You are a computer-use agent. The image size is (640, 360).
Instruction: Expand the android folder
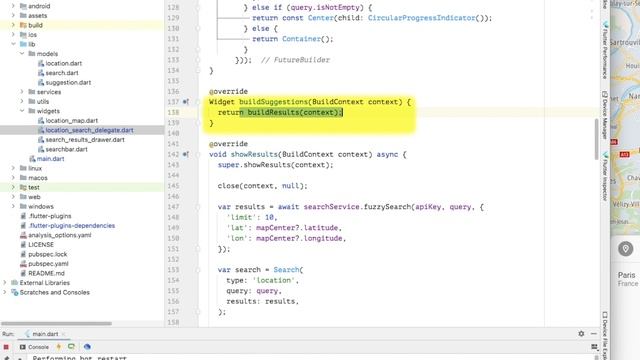(13, 6)
